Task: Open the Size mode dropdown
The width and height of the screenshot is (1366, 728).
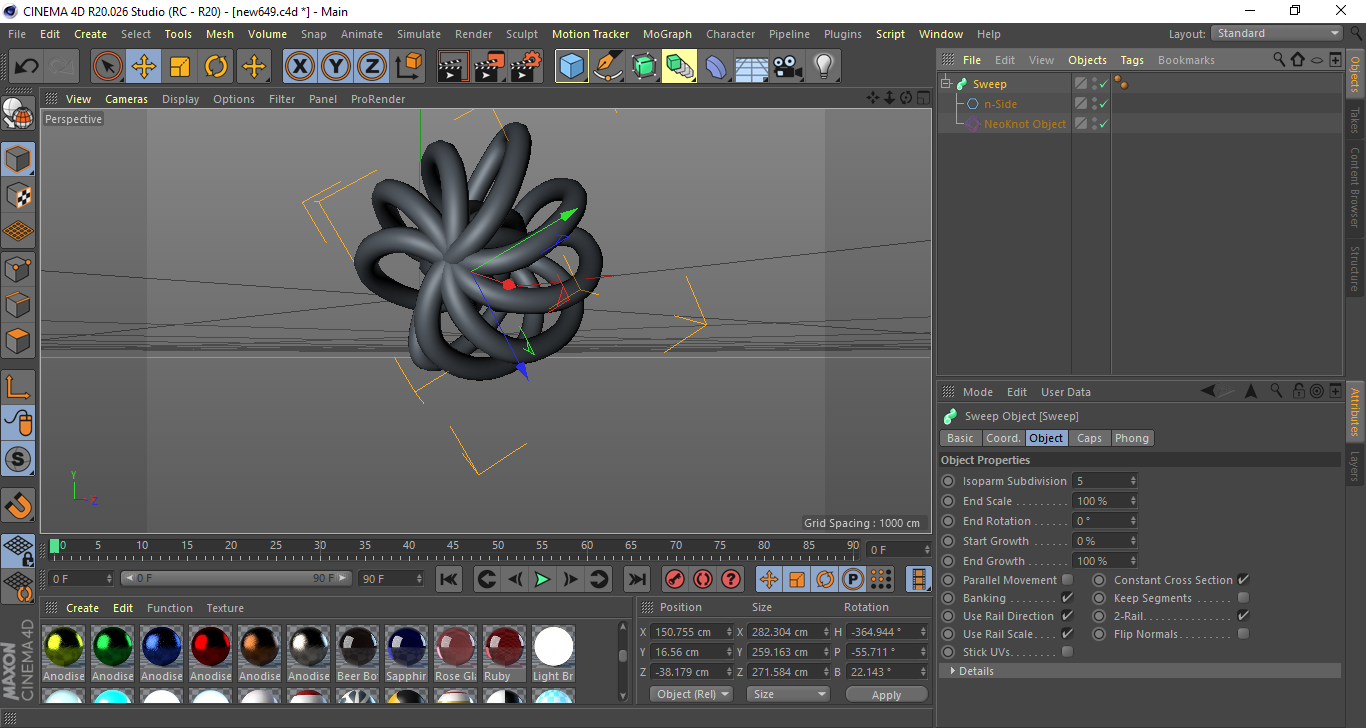Action: [790, 694]
